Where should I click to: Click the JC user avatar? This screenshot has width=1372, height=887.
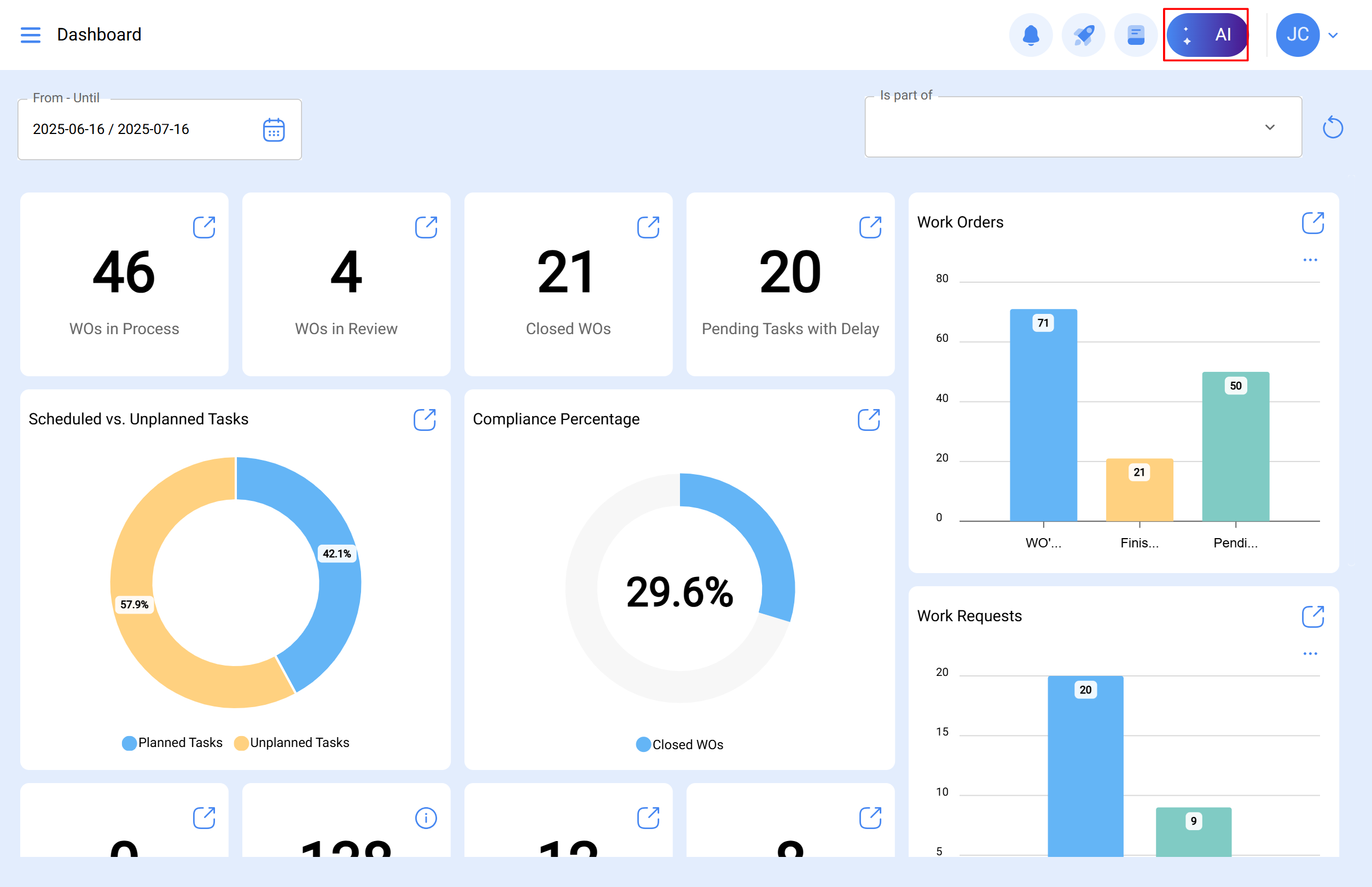[1297, 35]
